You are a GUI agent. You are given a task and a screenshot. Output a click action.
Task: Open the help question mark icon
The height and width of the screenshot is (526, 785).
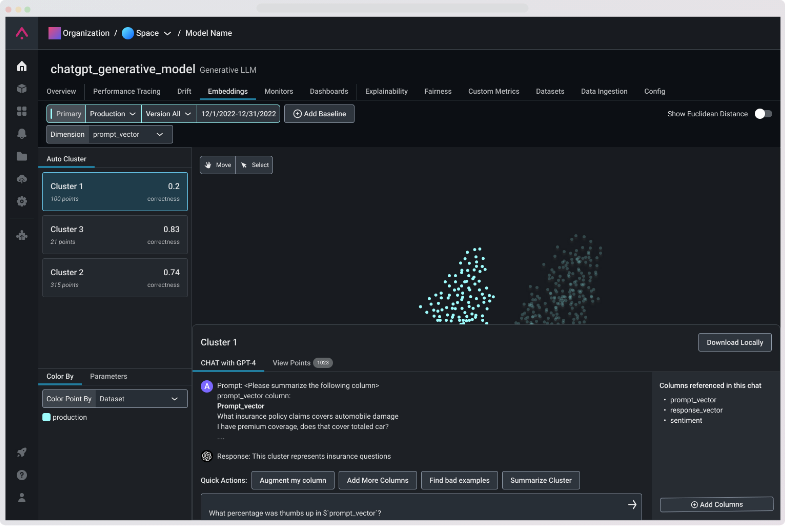(22, 475)
